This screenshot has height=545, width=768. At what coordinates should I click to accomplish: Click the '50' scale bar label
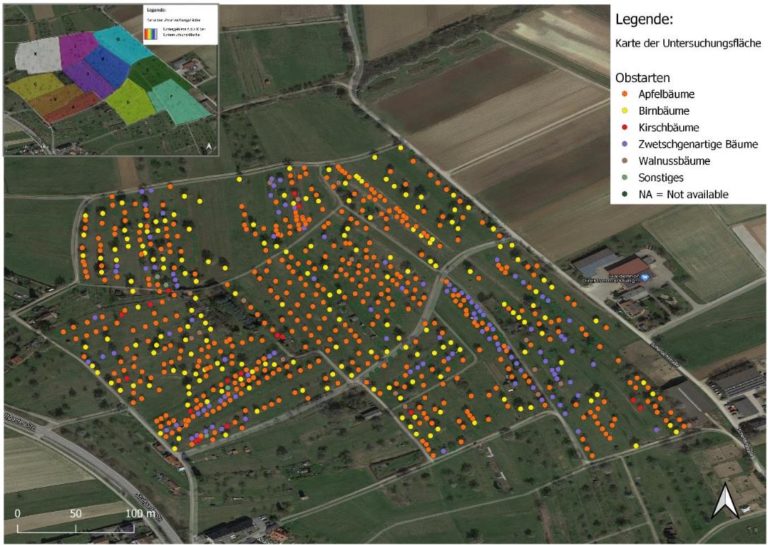tap(75, 513)
